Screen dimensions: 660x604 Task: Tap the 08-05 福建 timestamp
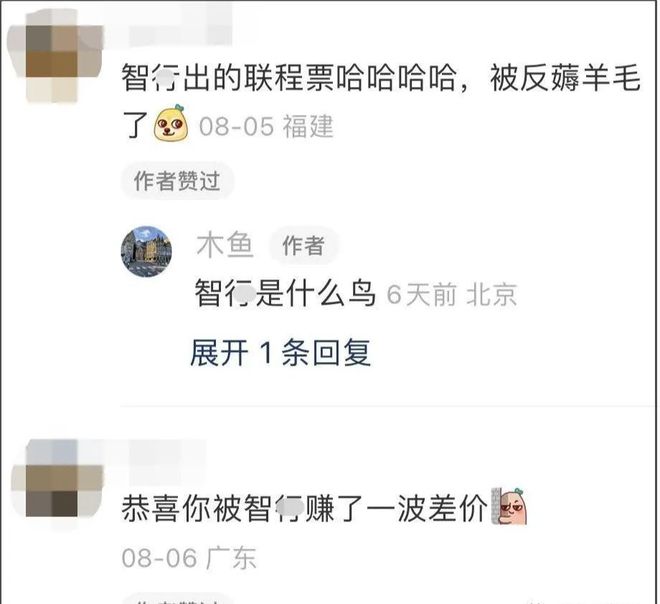[x=266, y=126]
